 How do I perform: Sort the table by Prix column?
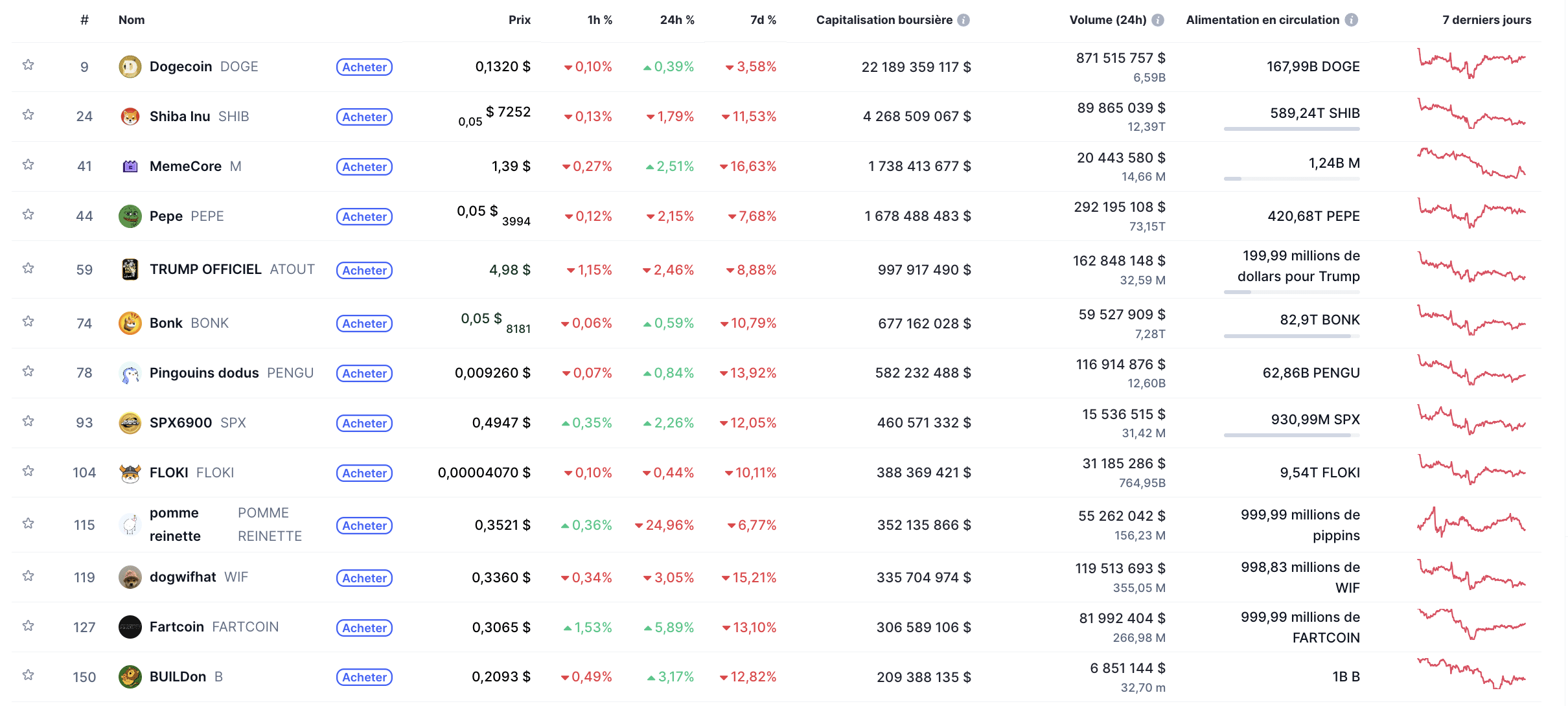point(520,19)
